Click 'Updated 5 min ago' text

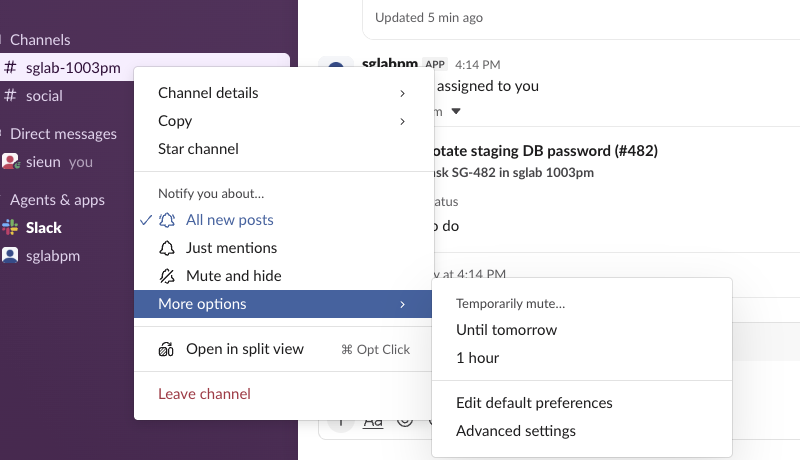429,18
